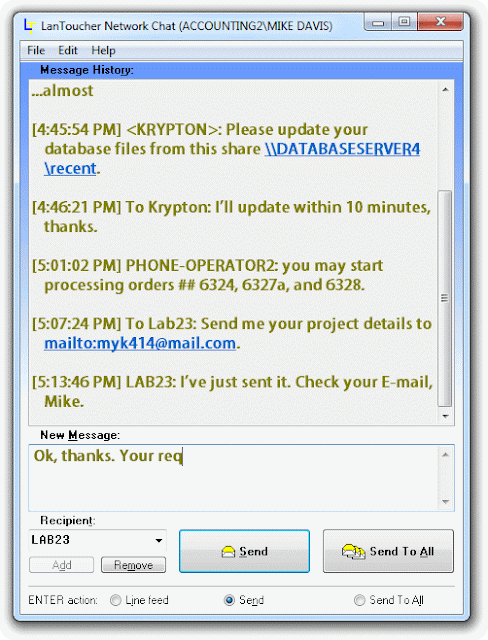The width and height of the screenshot is (488, 640).
Task: Click the message history scroll-down arrow
Action: coord(445,416)
